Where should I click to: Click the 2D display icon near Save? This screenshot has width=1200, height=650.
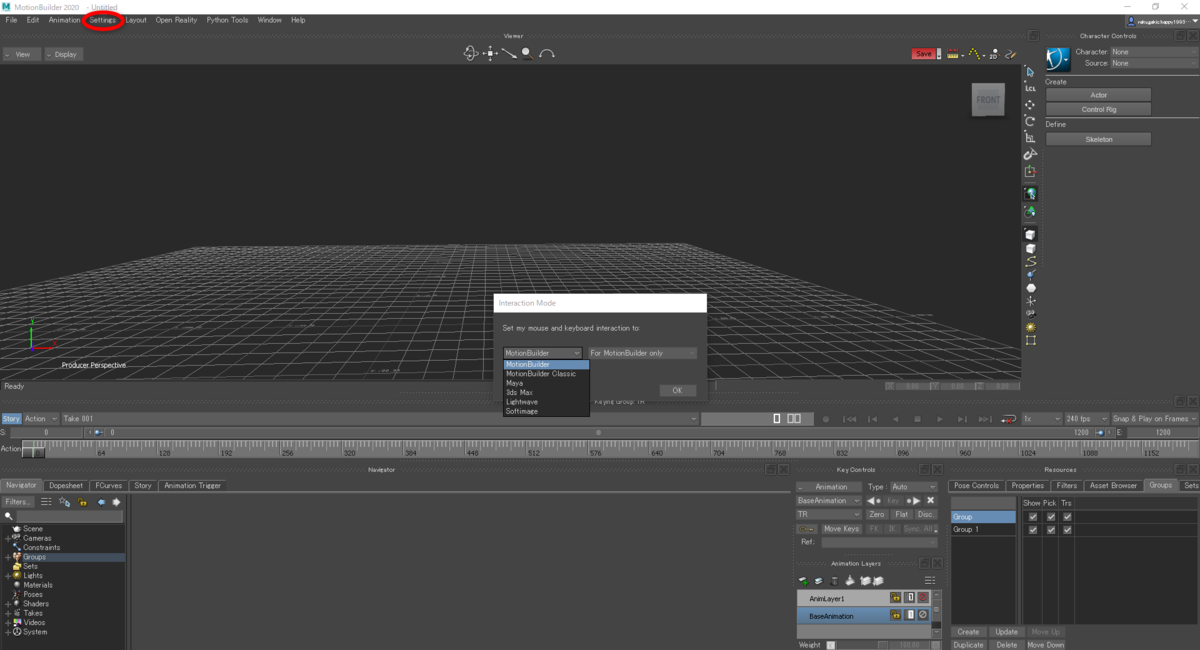point(993,52)
